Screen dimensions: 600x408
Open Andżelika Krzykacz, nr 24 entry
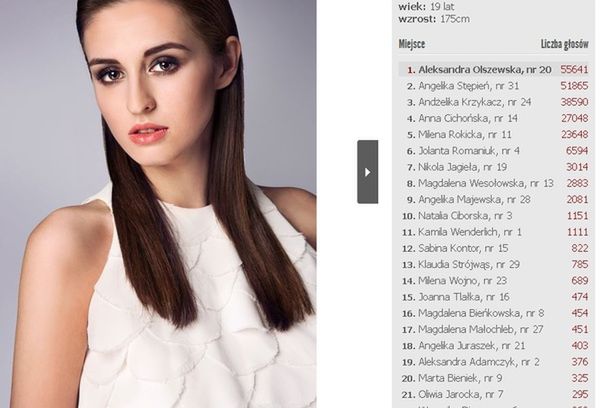point(474,102)
